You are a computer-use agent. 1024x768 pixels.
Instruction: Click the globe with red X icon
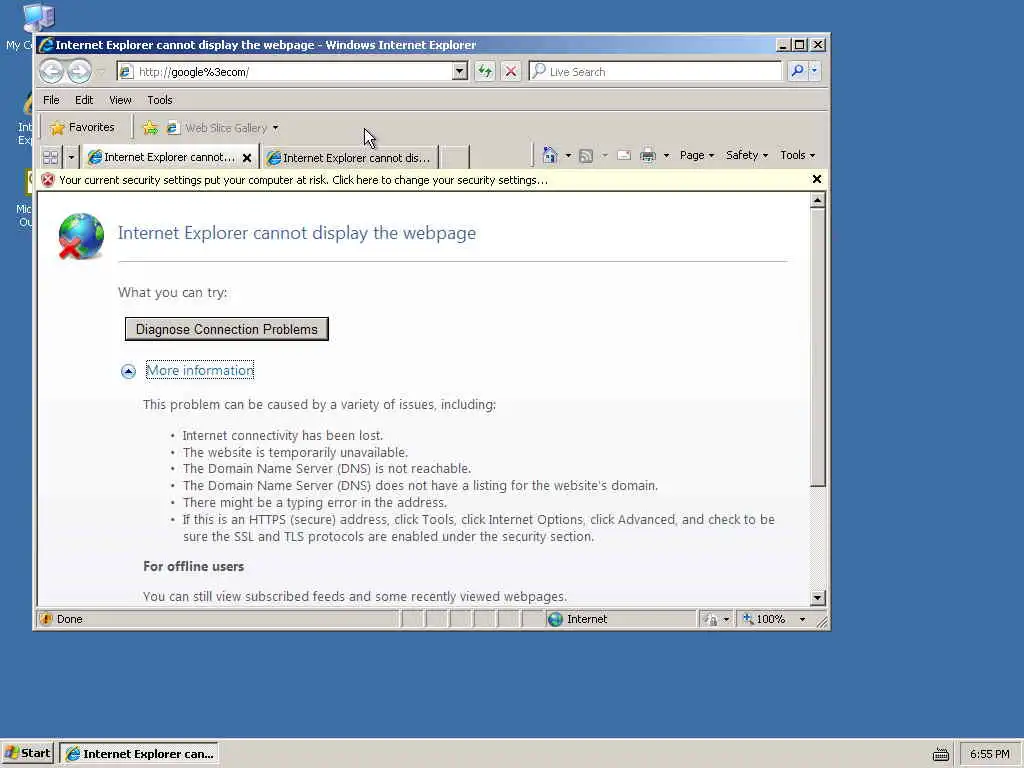pyautogui.click(x=81, y=236)
